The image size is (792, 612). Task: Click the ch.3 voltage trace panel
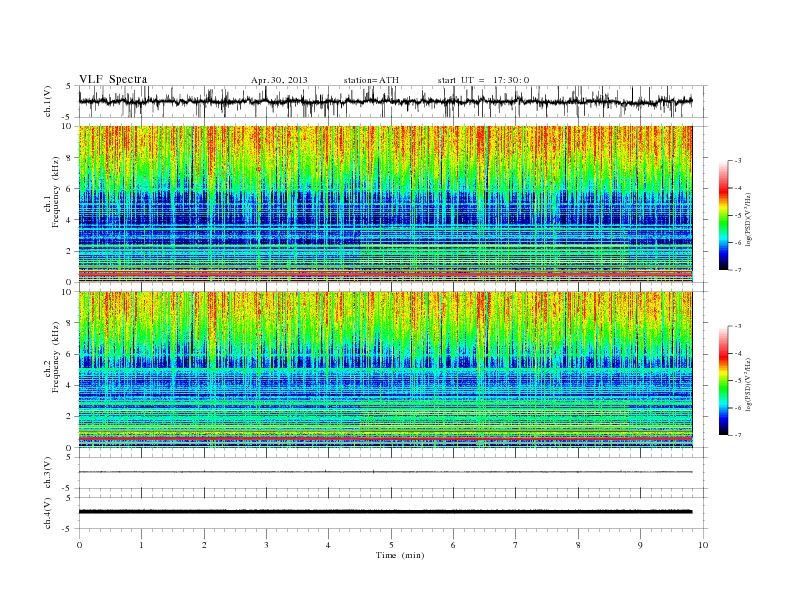[393, 473]
